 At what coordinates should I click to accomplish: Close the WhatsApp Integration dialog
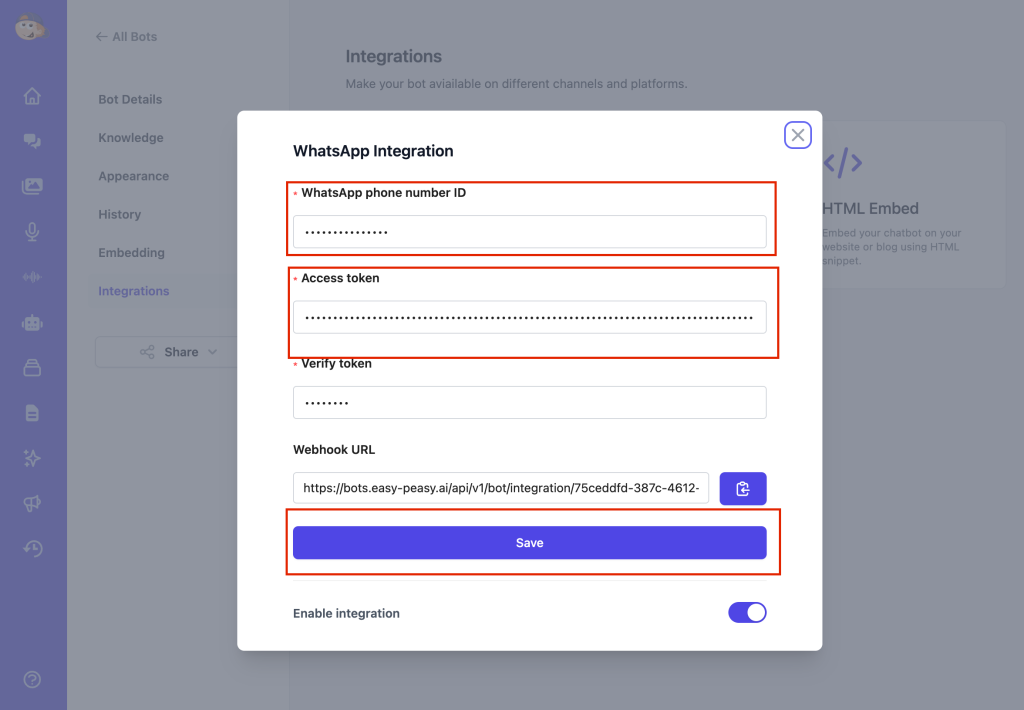pyautogui.click(x=797, y=135)
